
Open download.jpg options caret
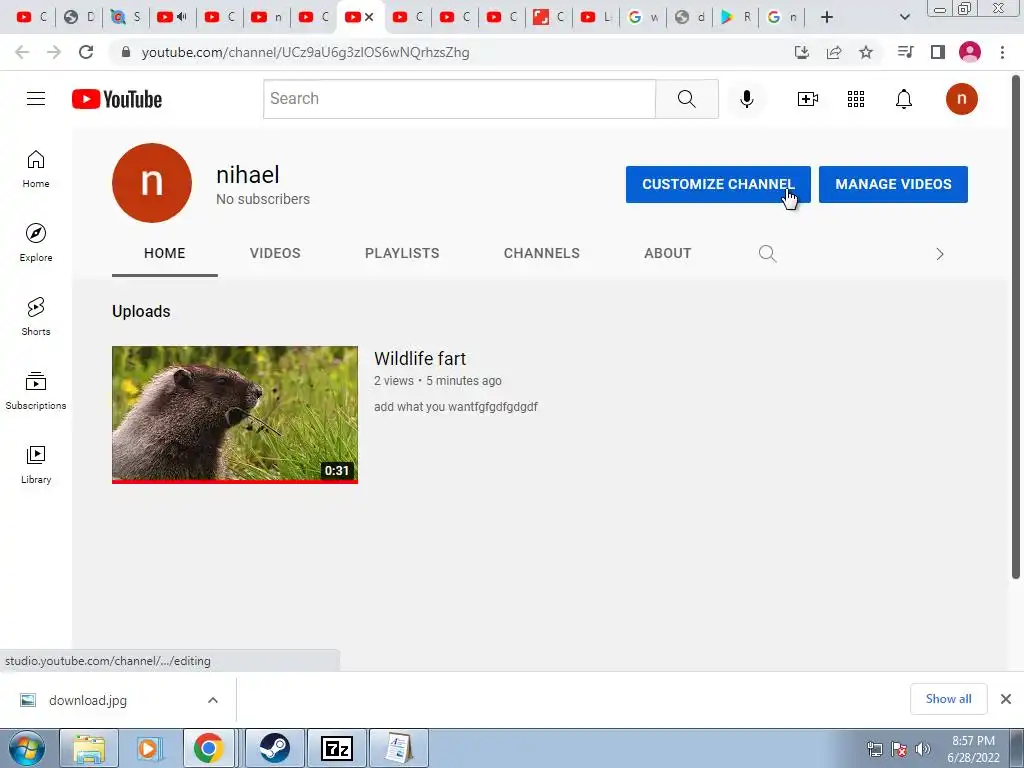coord(213,700)
